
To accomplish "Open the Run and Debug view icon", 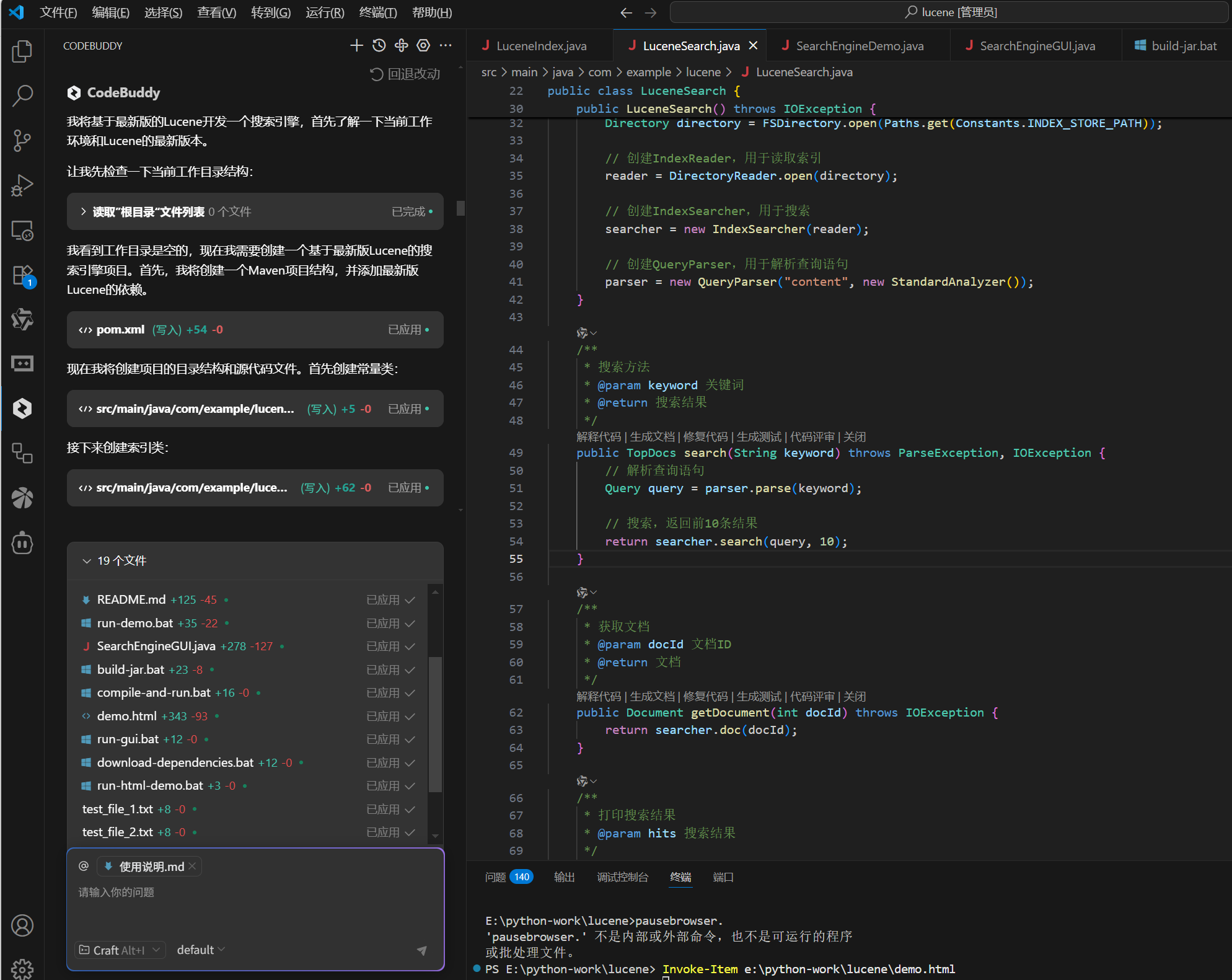I will click(x=22, y=185).
